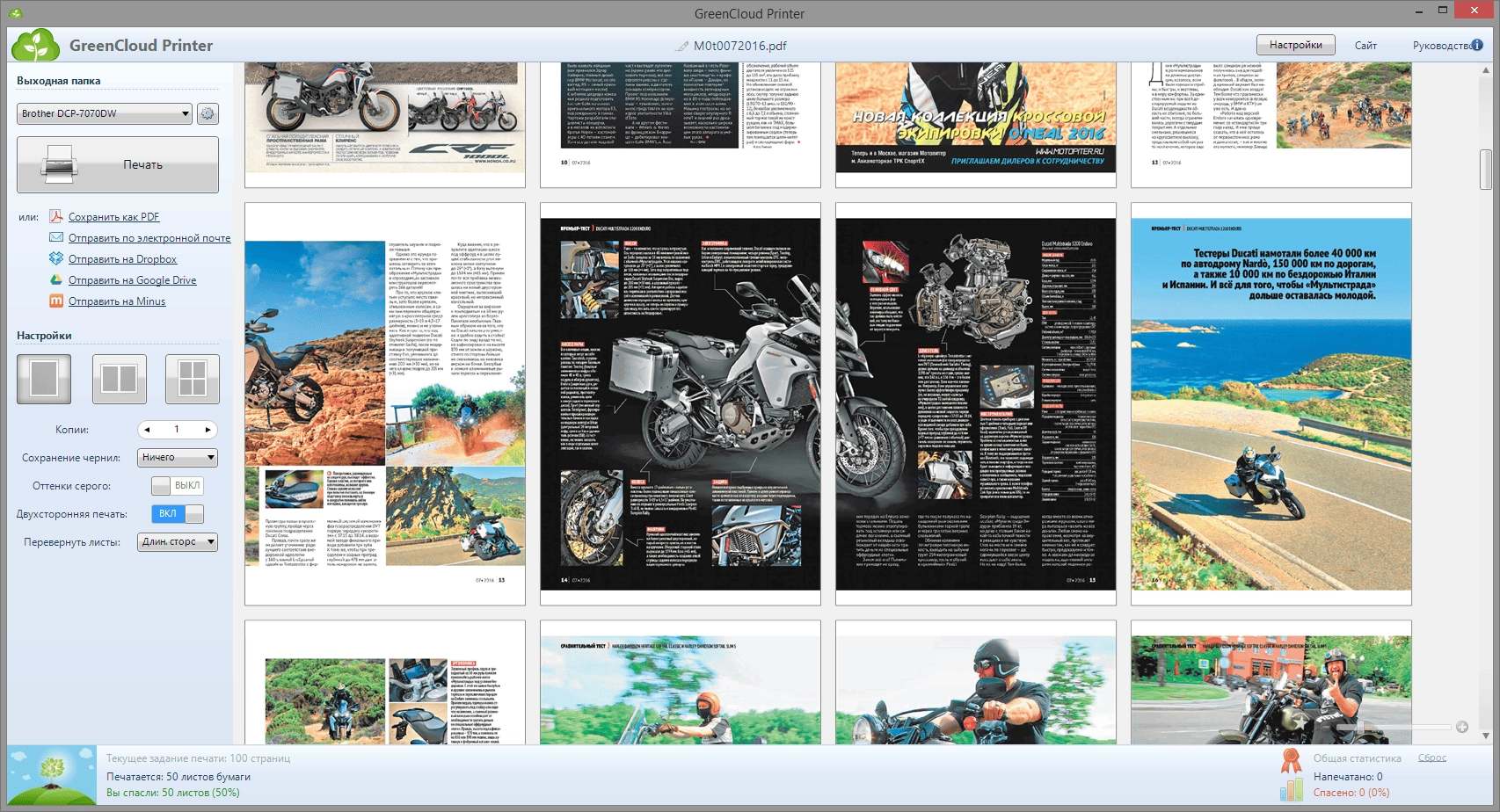The height and width of the screenshot is (812, 1500).
Task: Click the vertical scrollbar thumb
Action: 1486,170
